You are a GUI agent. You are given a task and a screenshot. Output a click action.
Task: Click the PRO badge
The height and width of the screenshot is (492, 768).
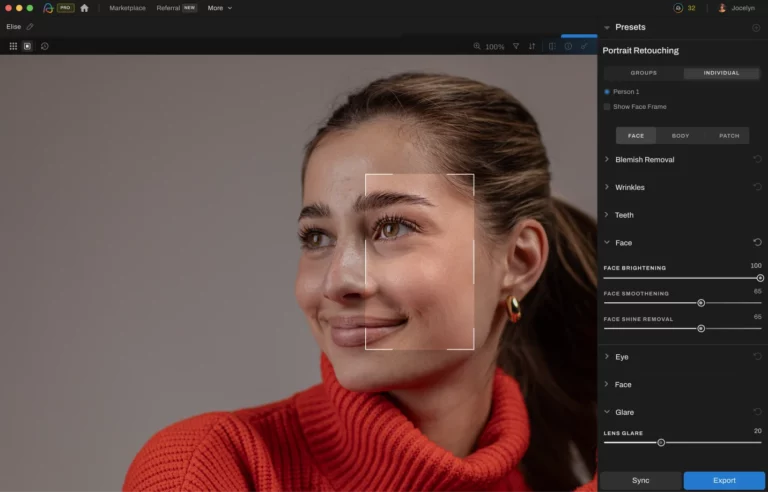pyautogui.click(x=65, y=8)
